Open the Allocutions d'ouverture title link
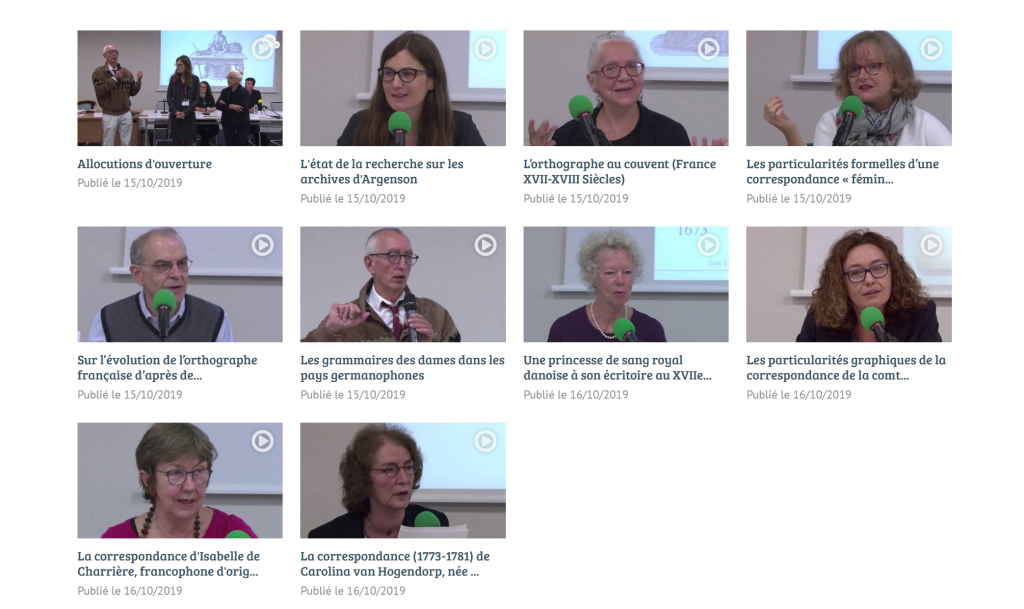The image size is (1024, 609). tap(144, 164)
